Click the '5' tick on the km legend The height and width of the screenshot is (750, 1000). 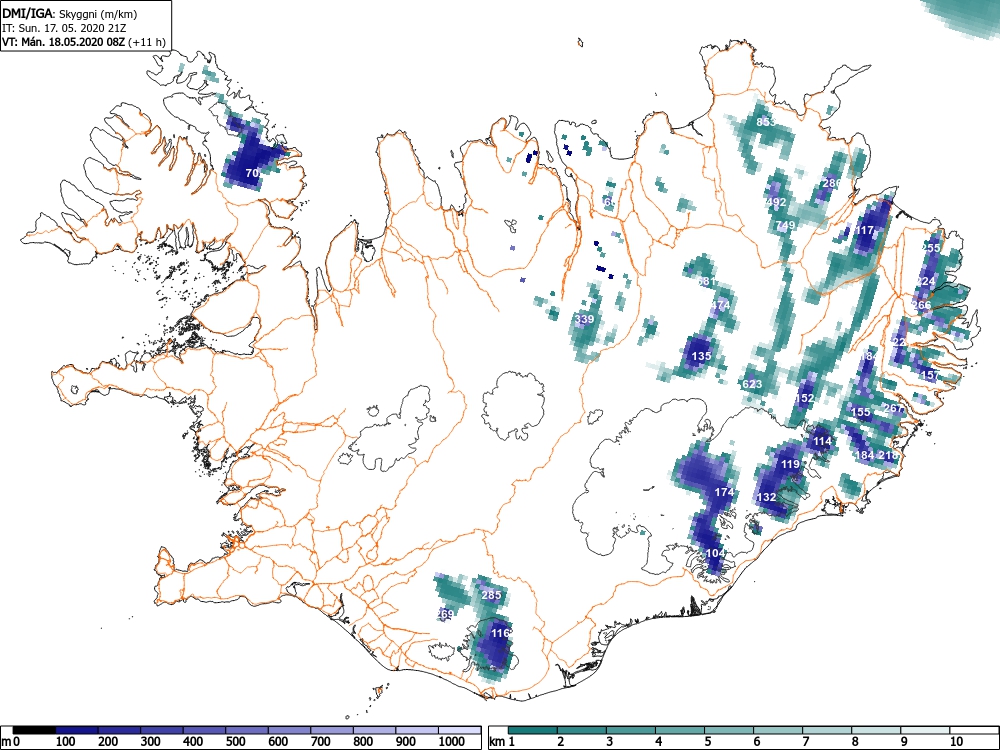click(708, 742)
